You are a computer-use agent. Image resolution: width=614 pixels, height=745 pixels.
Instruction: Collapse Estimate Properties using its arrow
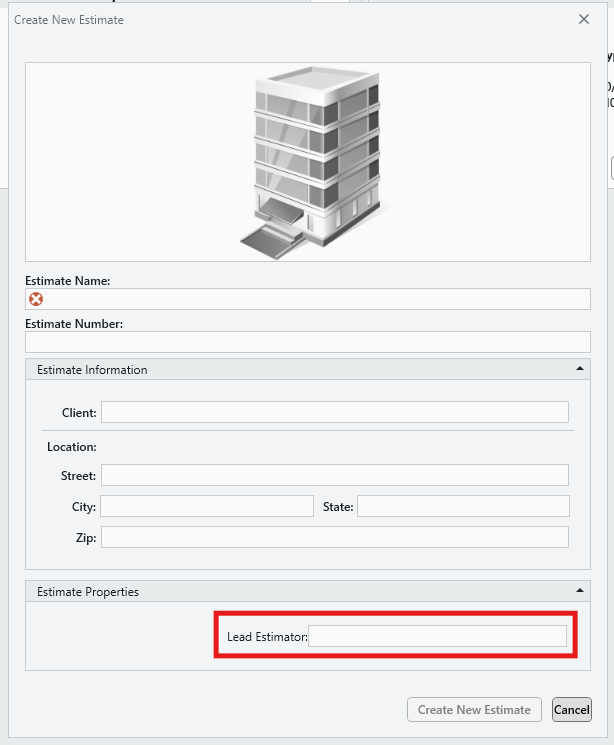pos(579,591)
